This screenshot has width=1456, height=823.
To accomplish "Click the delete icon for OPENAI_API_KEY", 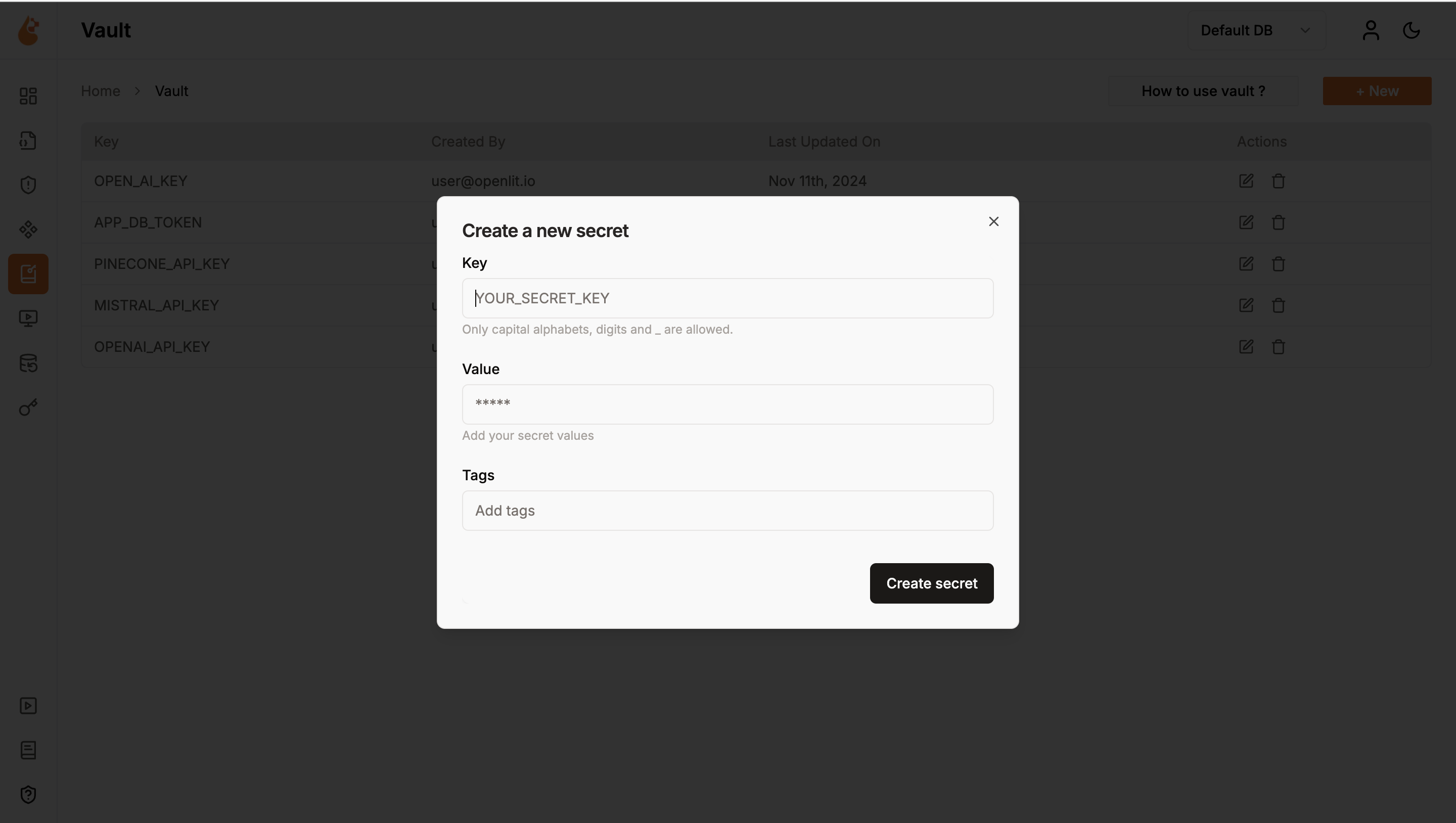I will 1278,346.
